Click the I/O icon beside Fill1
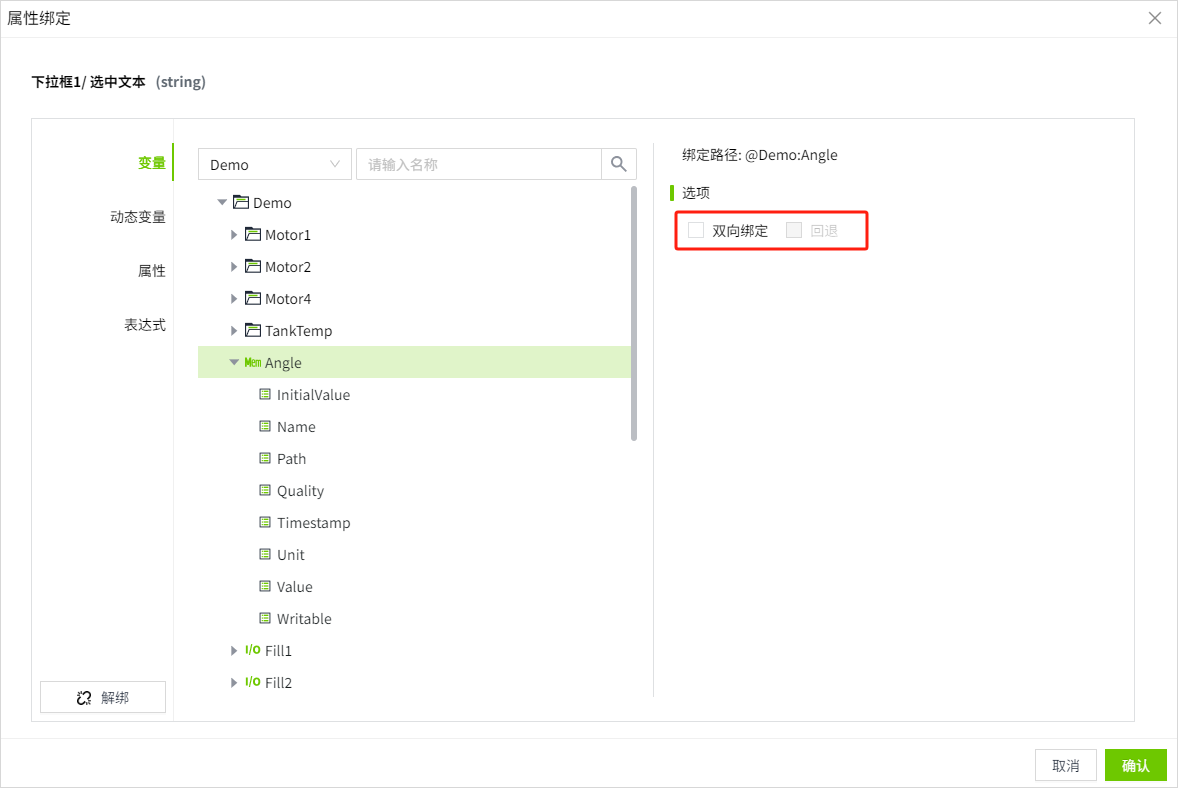 point(252,651)
